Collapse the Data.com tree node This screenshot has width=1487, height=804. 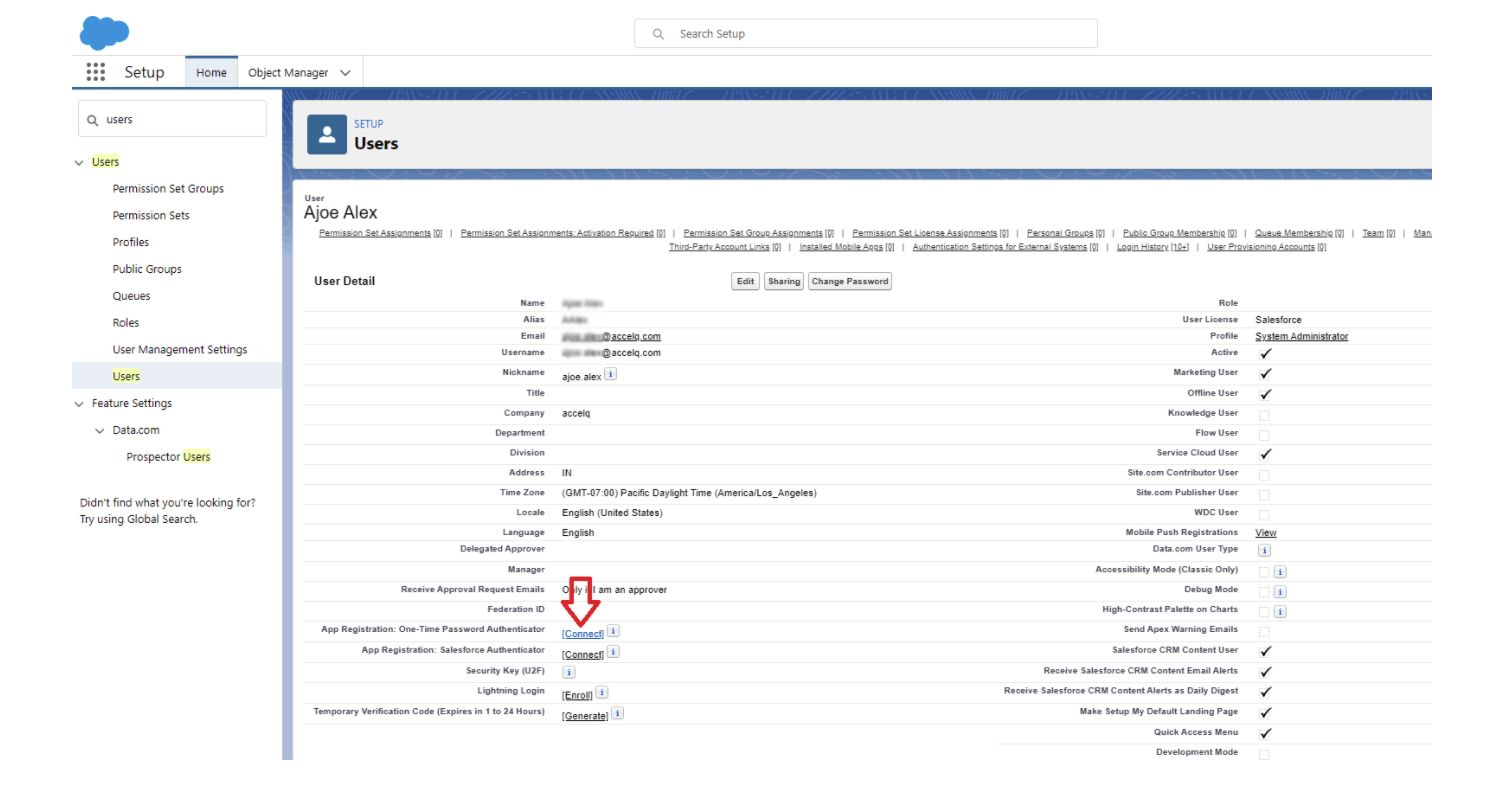point(99,431)
